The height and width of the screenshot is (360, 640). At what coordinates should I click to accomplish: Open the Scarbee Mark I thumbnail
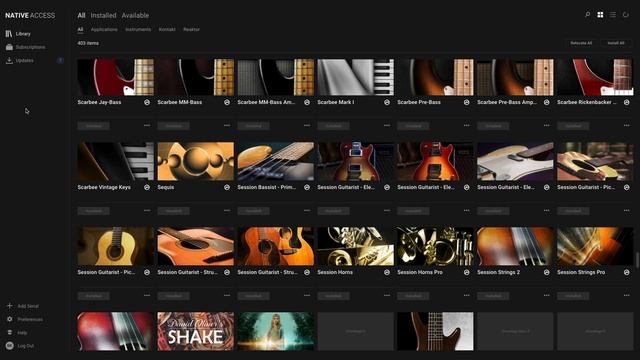click(x=356, y=77)
